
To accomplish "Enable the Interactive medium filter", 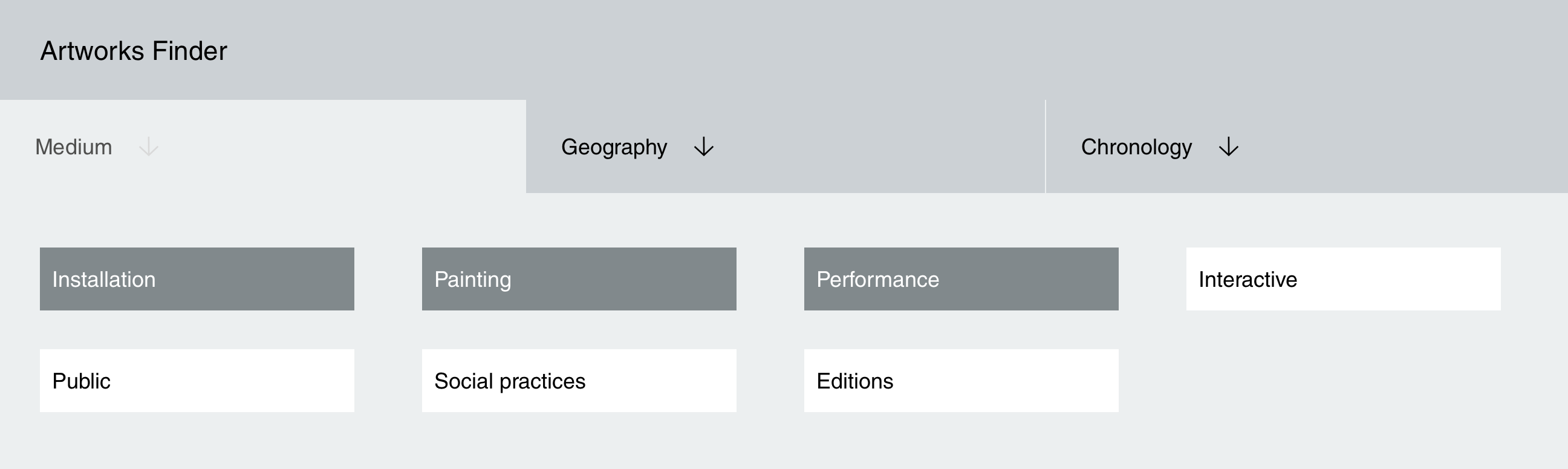I will coord(1343,279).
